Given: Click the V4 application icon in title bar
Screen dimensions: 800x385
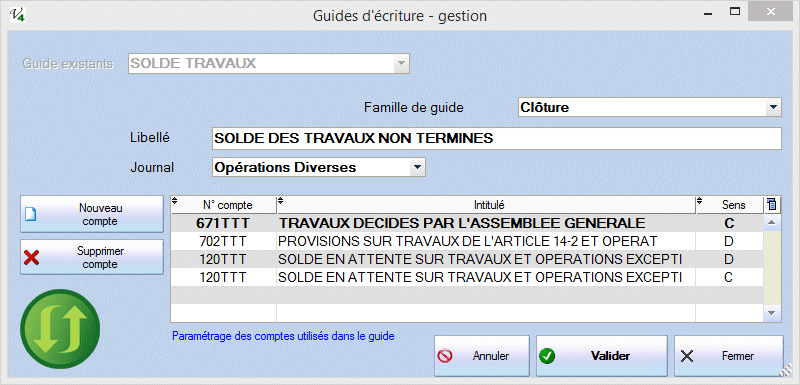Looking at the screenshot, I should coord(18,15).
